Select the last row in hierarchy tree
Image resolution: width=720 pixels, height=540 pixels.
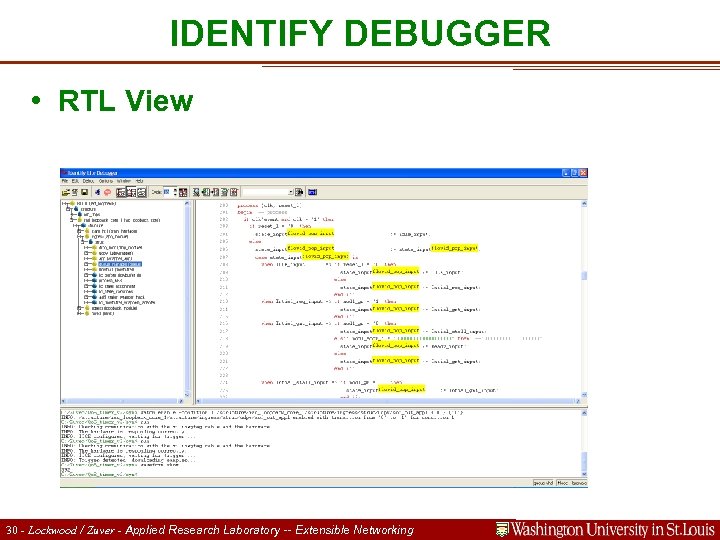pos(102,314)
